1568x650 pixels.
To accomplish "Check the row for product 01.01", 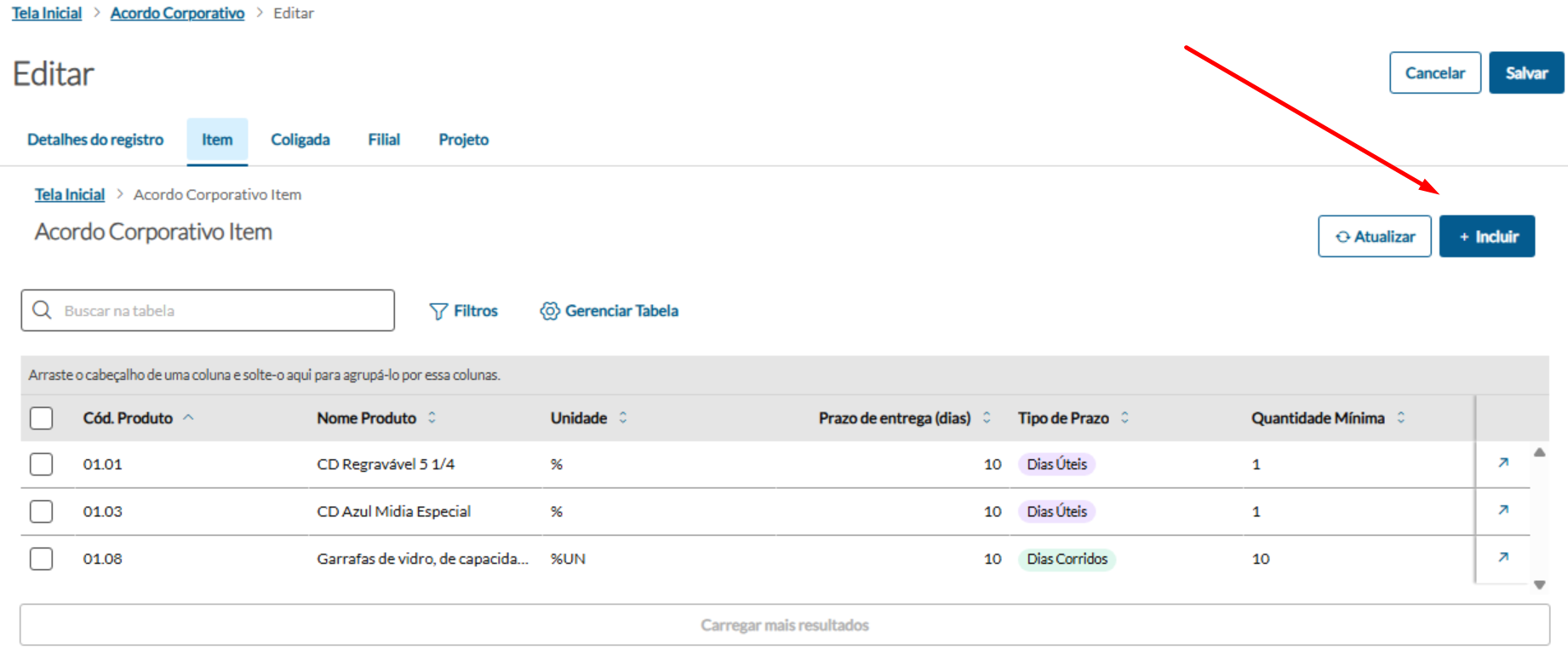I will [x=41, y=464].
